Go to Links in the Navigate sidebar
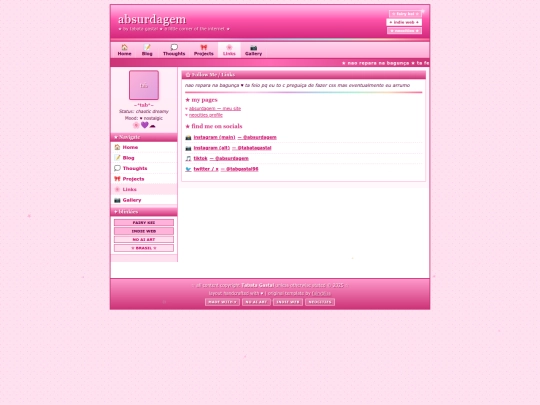This screenshot has height=405, width=540. point(144,189)
